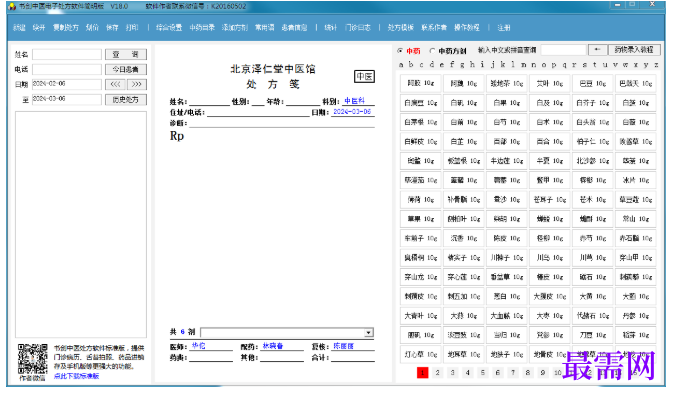Open 门诊日志 from the toolbar
This screenshot has height=397, width=674.
tap(358, 27)
